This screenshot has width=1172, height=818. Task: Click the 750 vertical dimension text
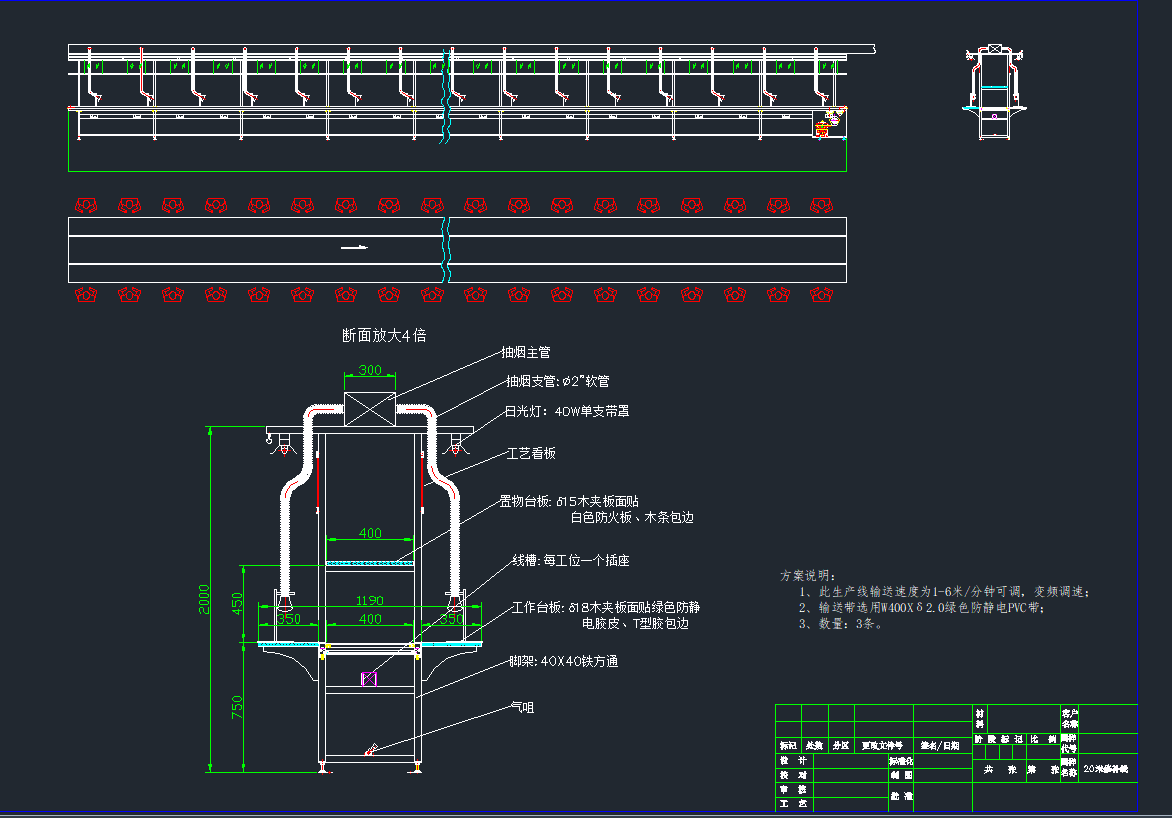(x=238, y=708)
